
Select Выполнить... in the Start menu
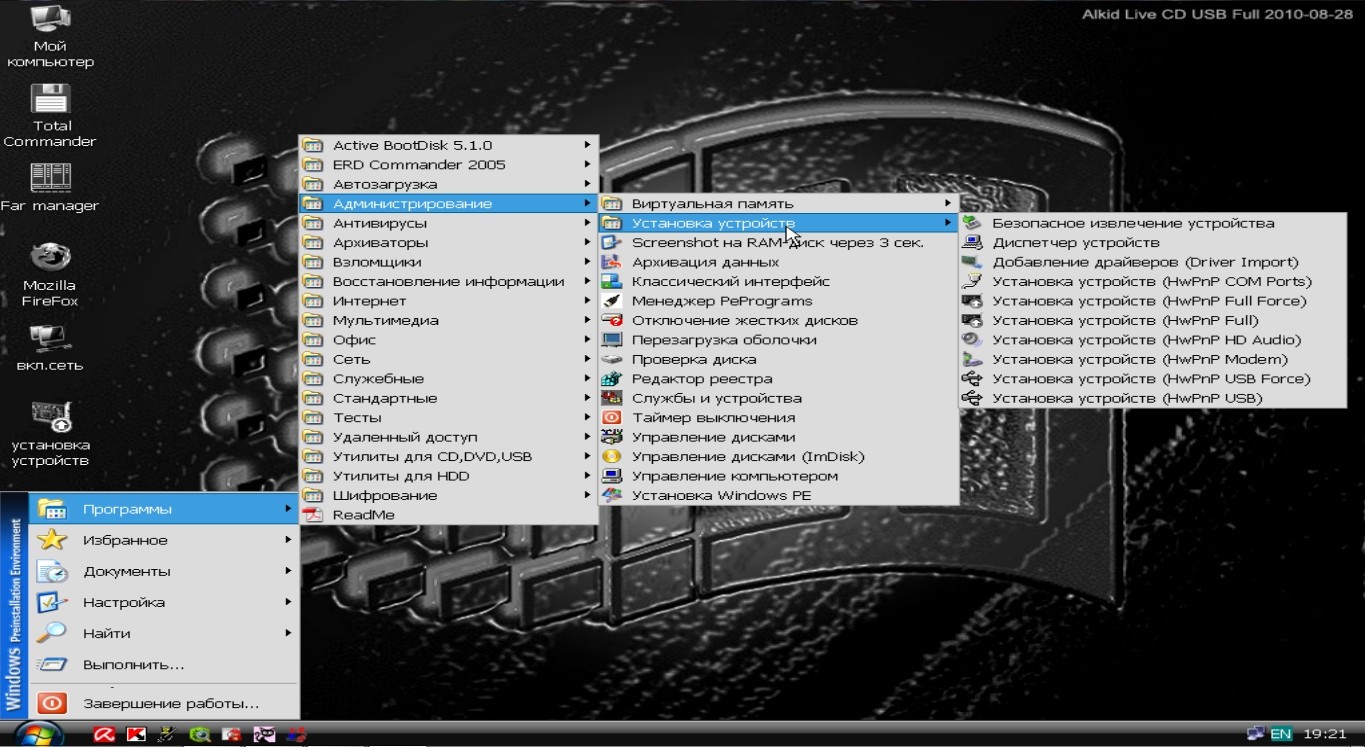(164, 664)
